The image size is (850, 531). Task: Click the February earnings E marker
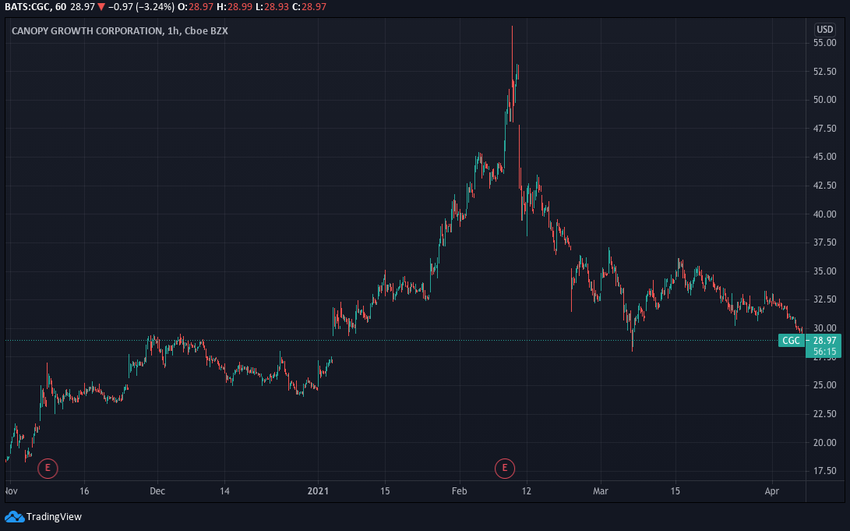pyautogui.click(x=505, y=468)
